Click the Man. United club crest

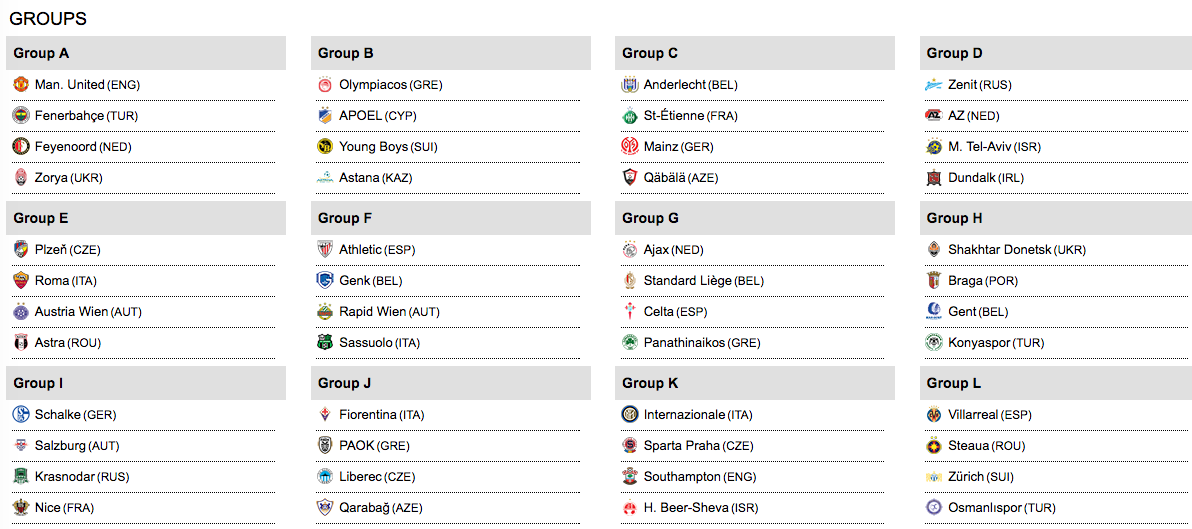tap(22, 85)
